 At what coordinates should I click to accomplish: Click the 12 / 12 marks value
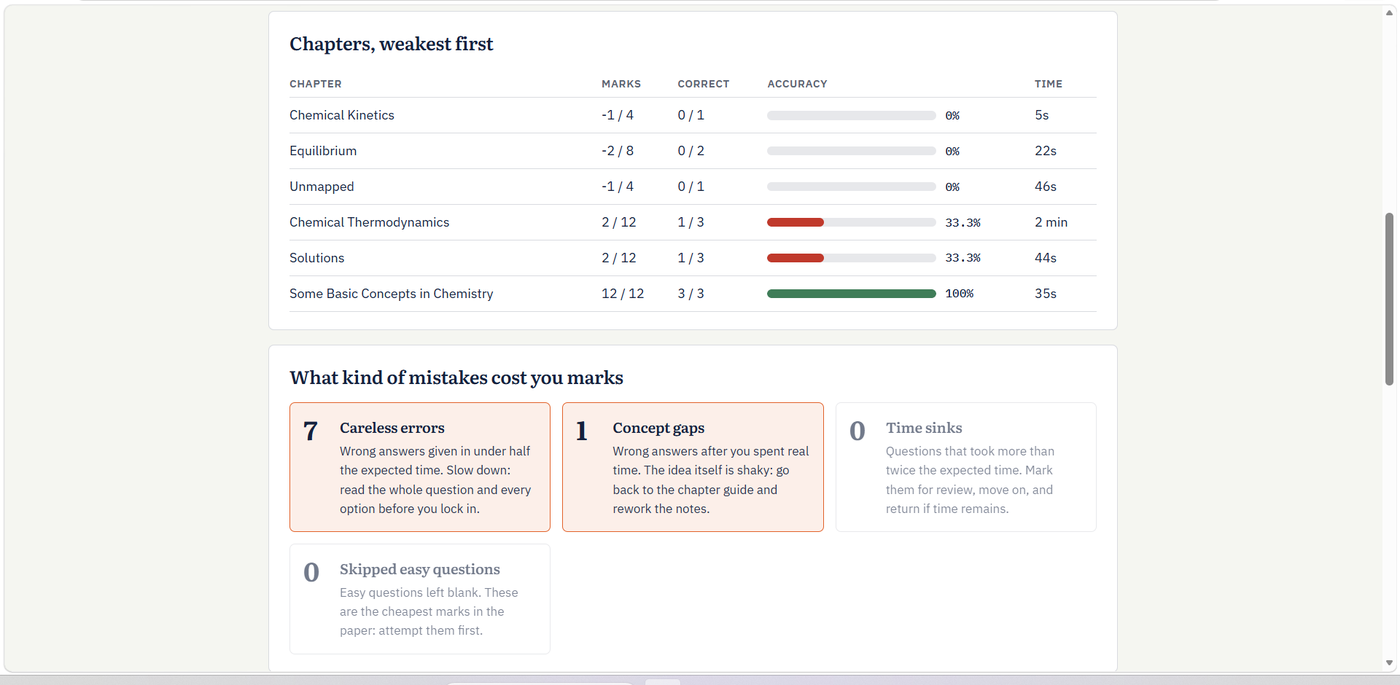pos(623,294)
